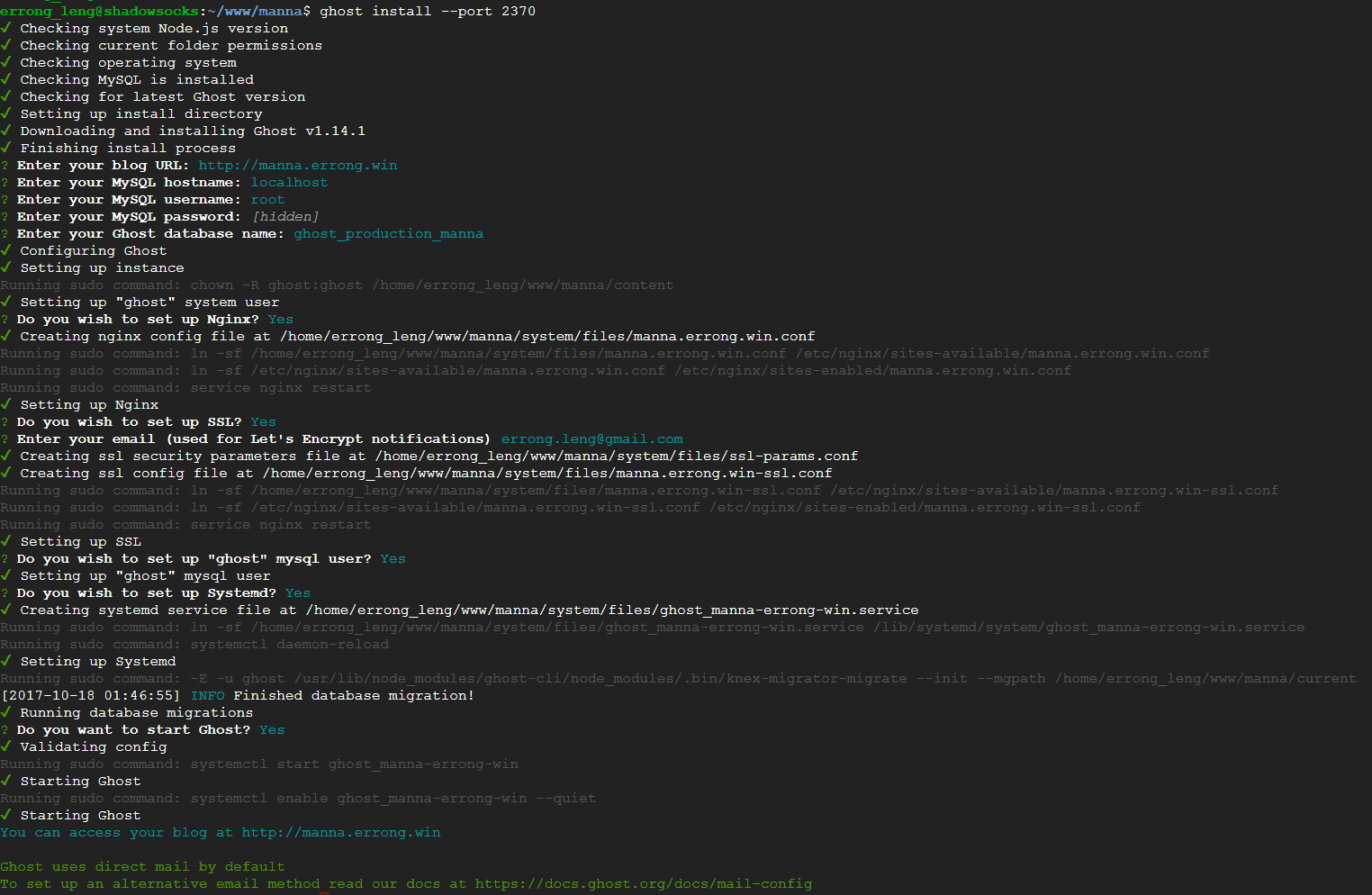Click 'Setting up instance' line
The width and height of the screenshot is (1372, 895).
93,267
